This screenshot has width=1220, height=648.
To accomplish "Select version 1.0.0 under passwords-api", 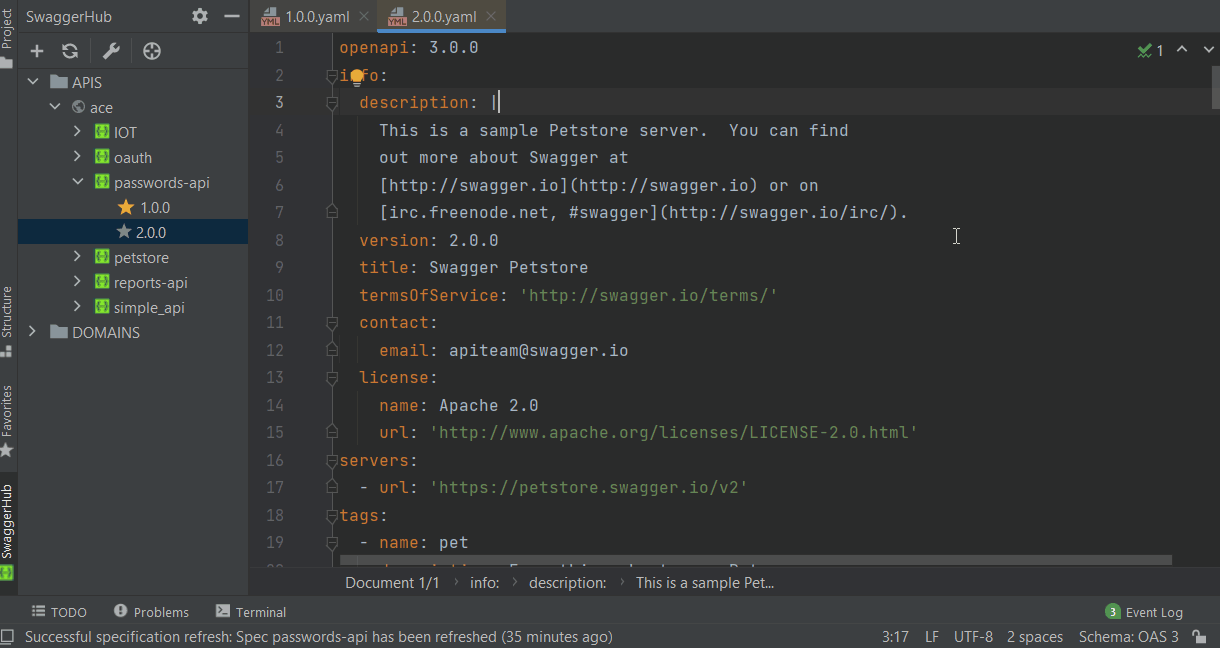I will pos(154,207).
